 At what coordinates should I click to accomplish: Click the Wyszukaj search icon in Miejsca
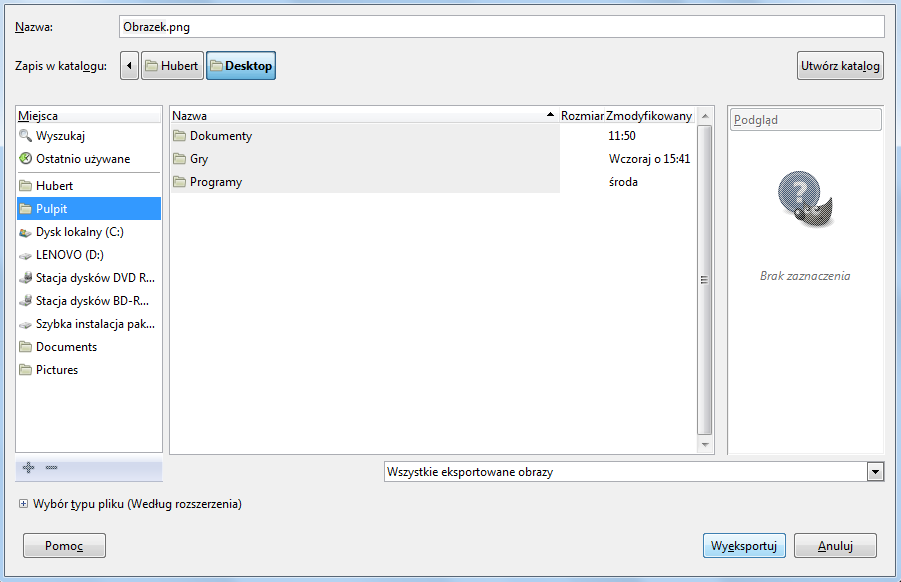(26, 136)
